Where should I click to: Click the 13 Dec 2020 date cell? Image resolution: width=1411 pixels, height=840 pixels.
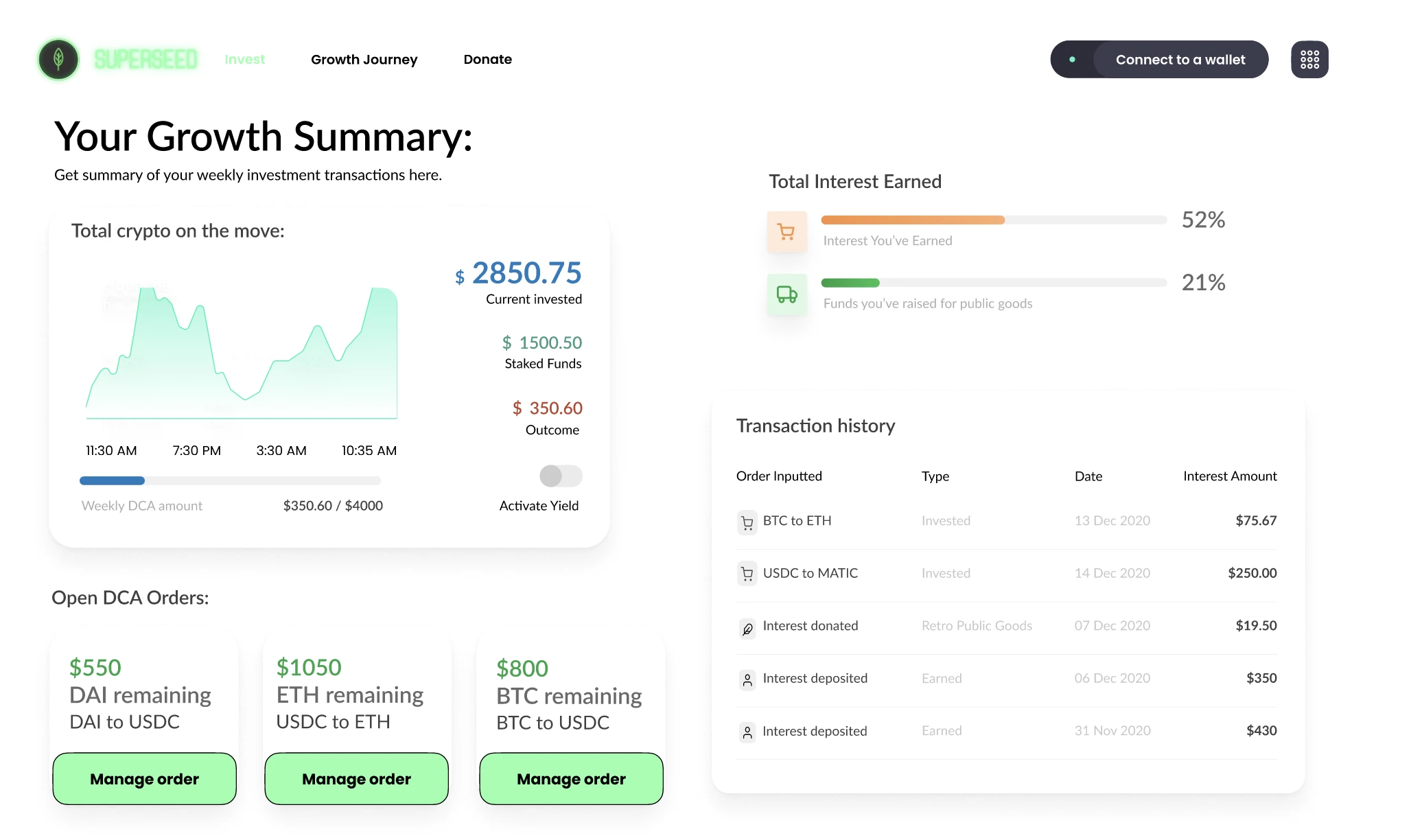[1112, 521]
